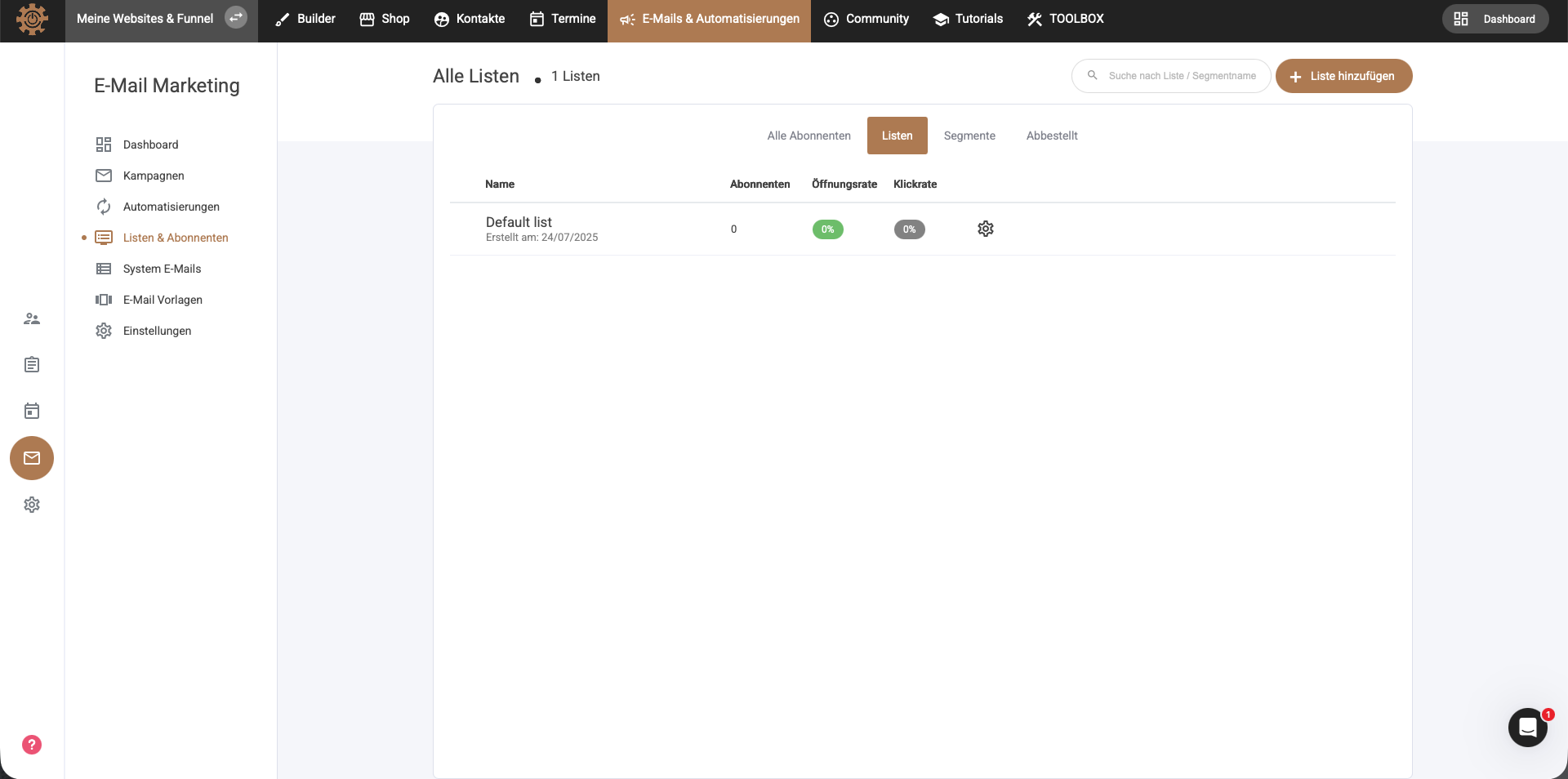Switch to the Segmente tab
The image size is (1568, 779).
969,136
